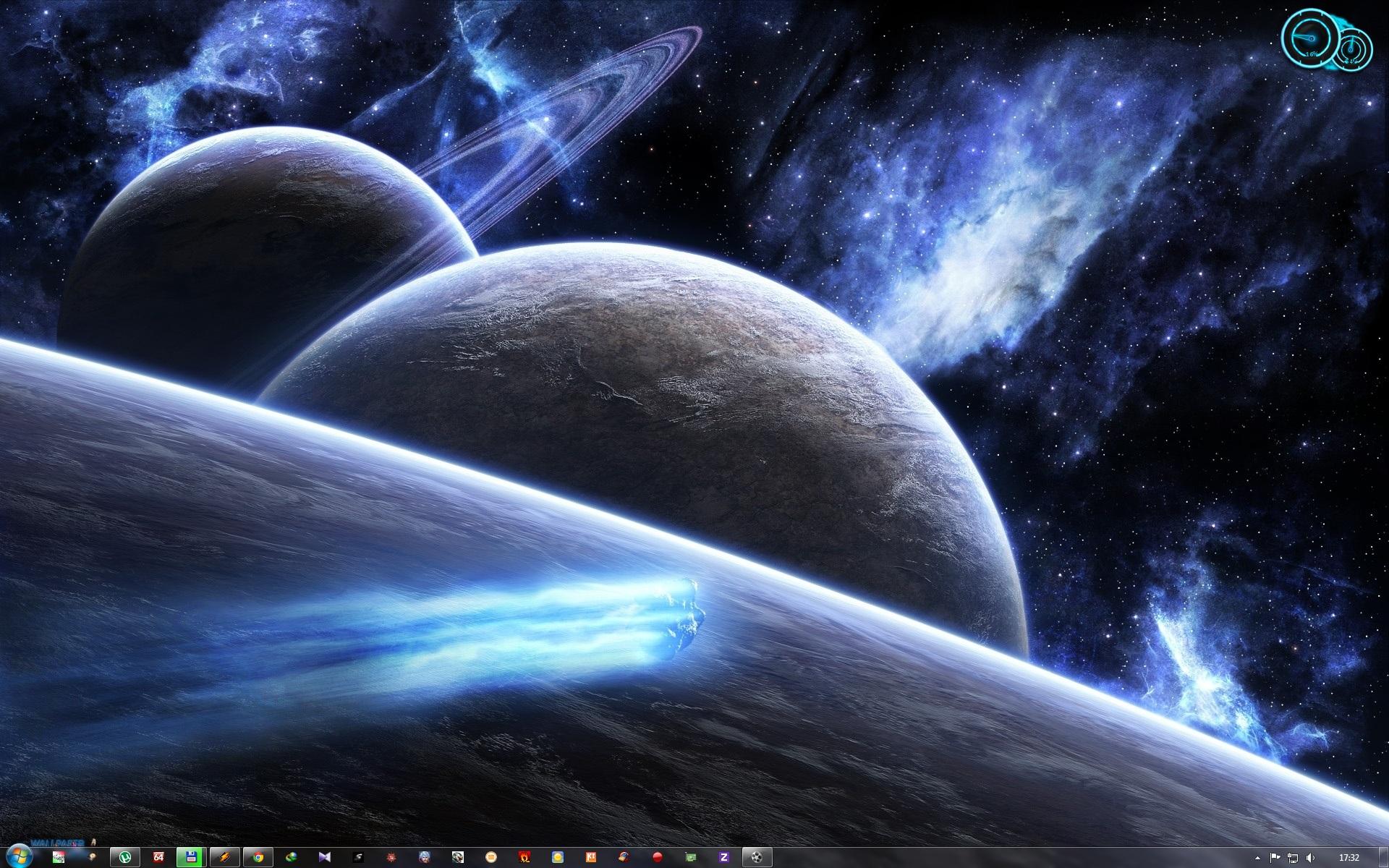Open the orange circle with lines taskbar icon
Viewport: 1389px width, 868px height.
coord(491,858)
